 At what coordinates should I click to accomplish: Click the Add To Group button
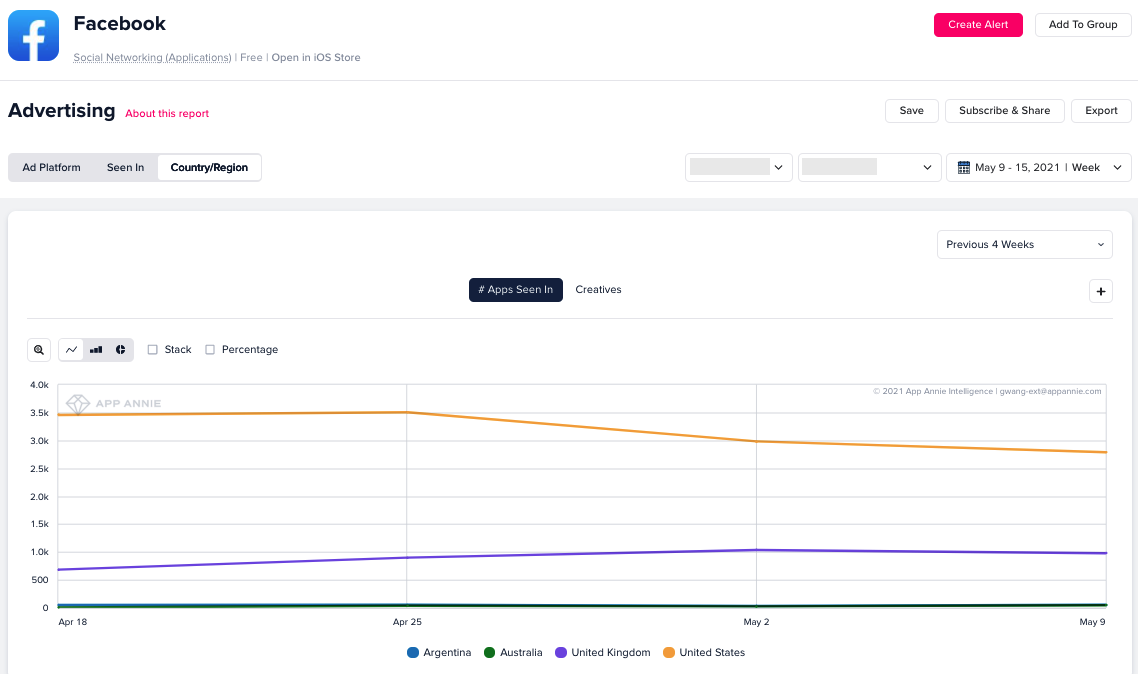point(1083,25)
